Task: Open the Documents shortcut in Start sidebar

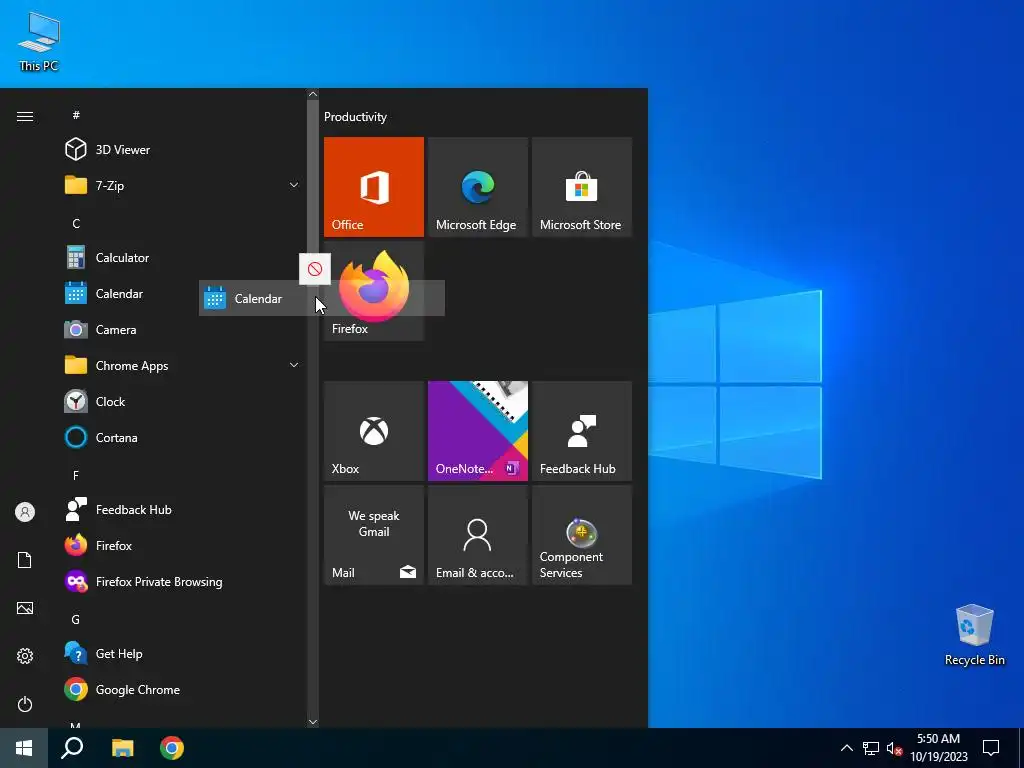Action: (x=25, y=560)
